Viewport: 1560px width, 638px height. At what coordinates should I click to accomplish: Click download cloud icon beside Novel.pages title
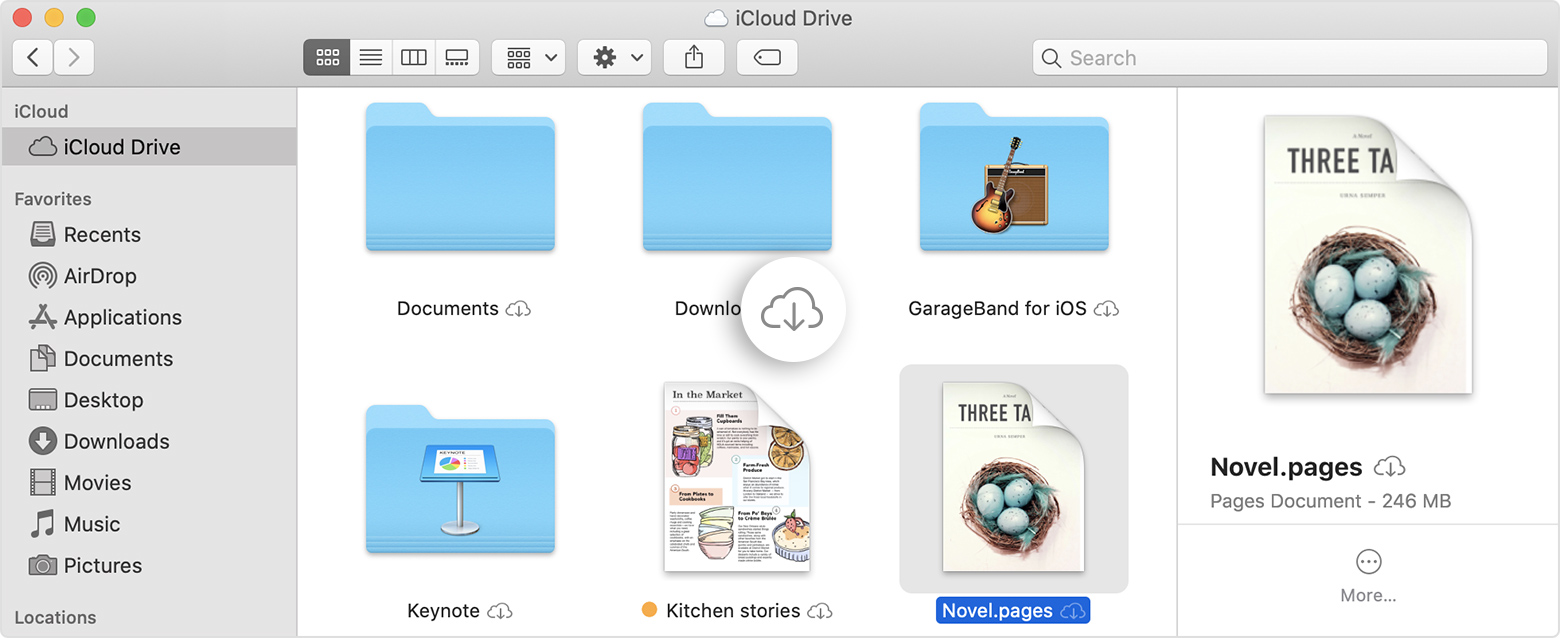(x=1390, y=467)
